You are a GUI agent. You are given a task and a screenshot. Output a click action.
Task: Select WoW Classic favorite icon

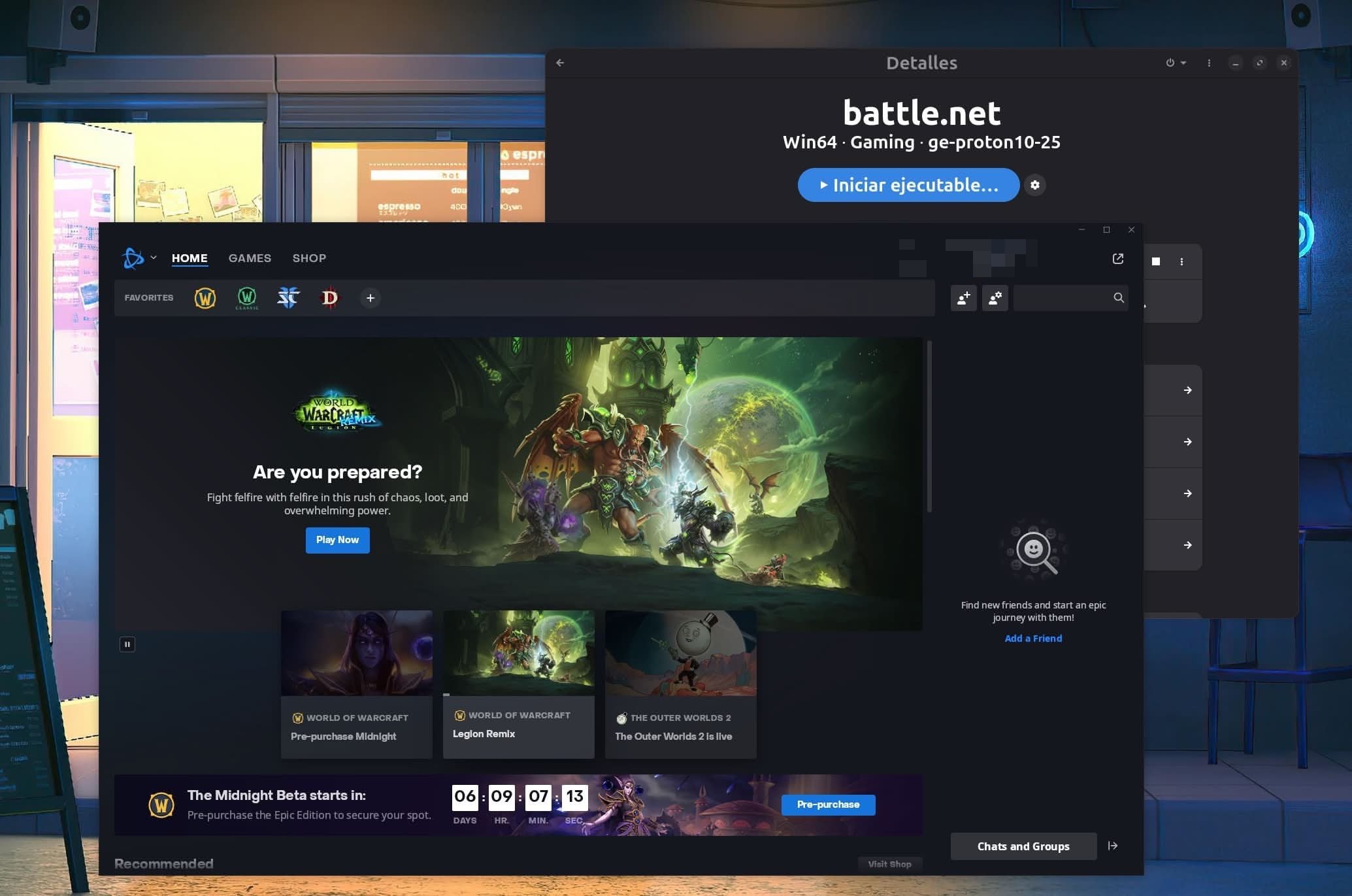click(x=246, y=298)
